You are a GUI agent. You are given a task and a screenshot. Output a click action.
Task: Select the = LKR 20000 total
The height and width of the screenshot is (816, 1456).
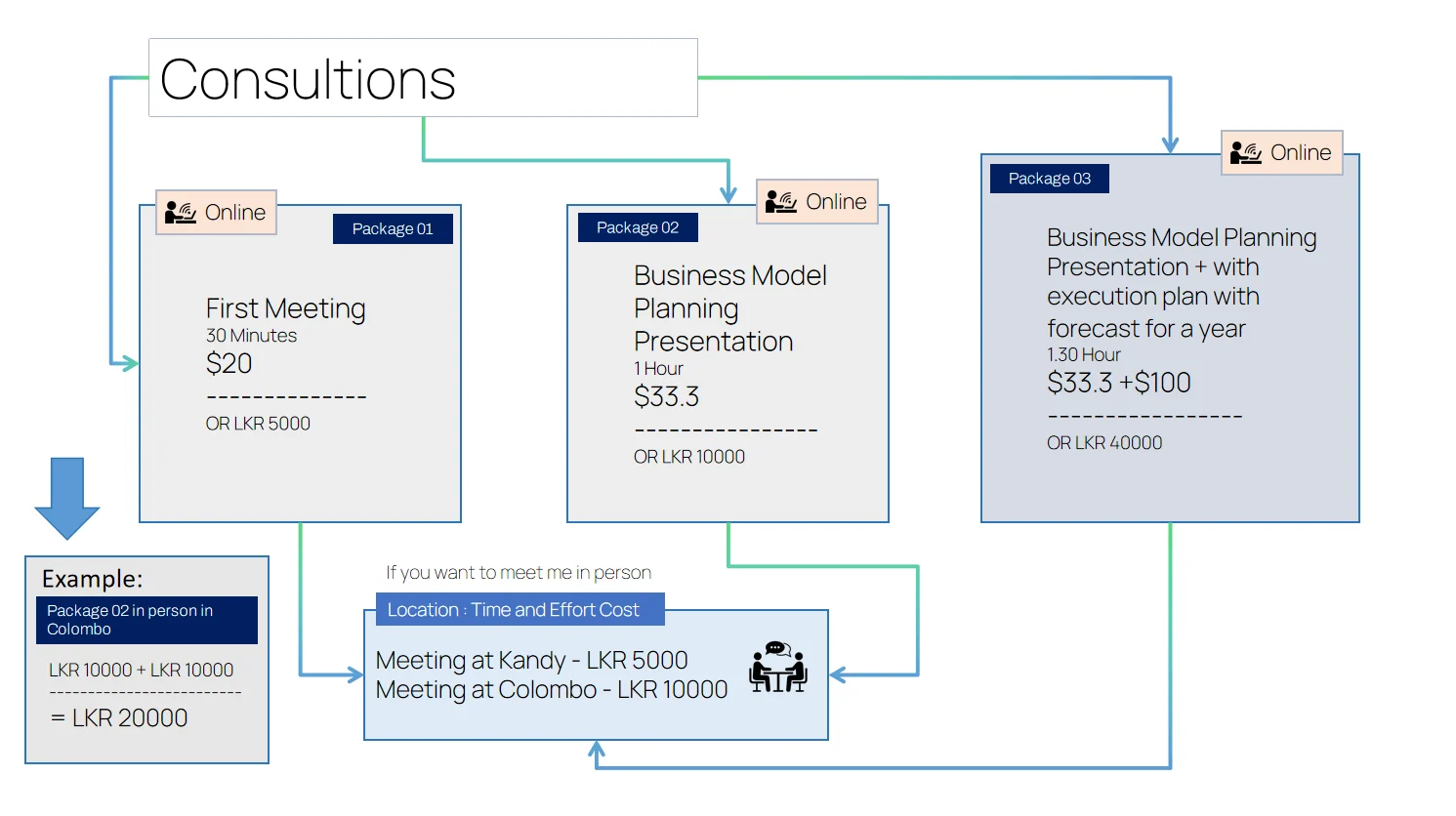[119, 718]
